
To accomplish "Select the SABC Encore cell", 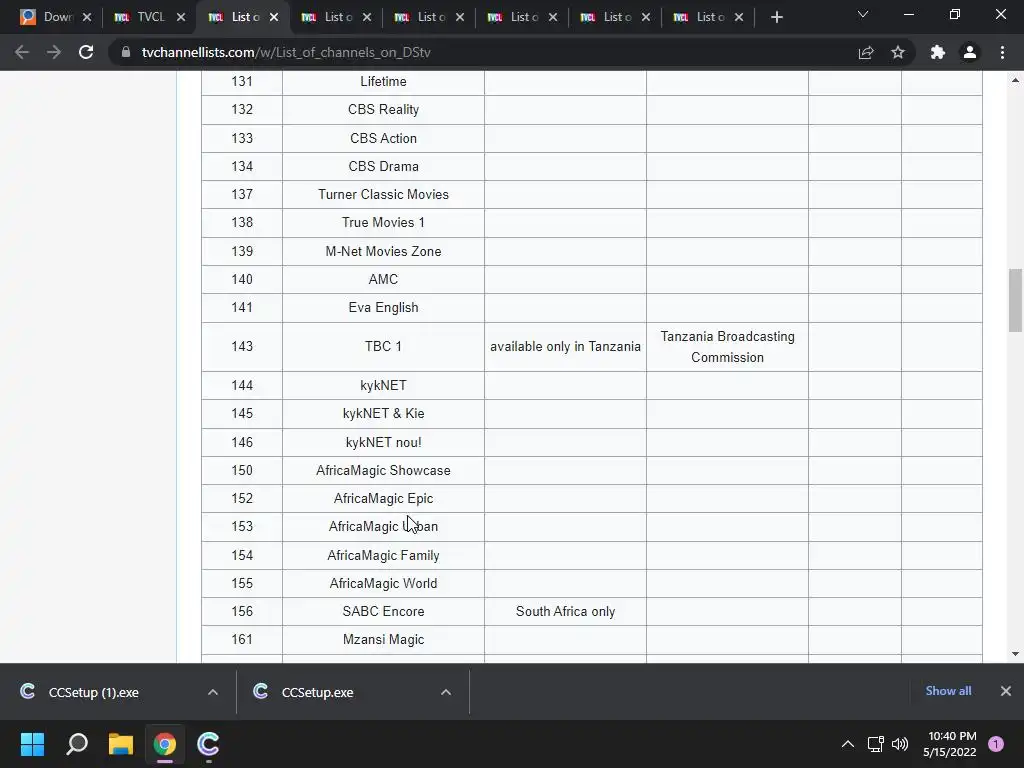I will (x=383, y=611).
